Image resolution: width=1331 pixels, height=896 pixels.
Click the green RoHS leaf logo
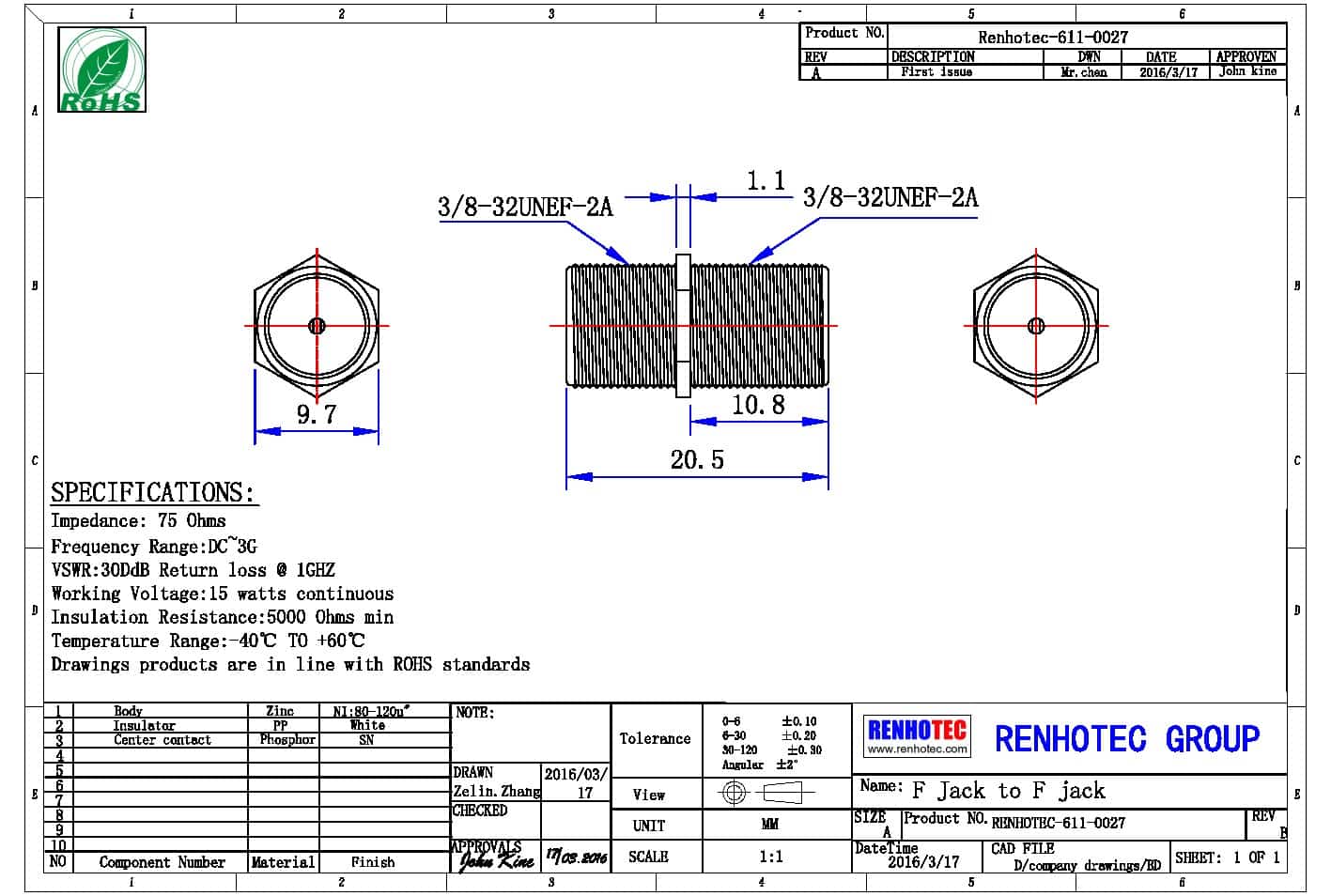tap(101, 70)
